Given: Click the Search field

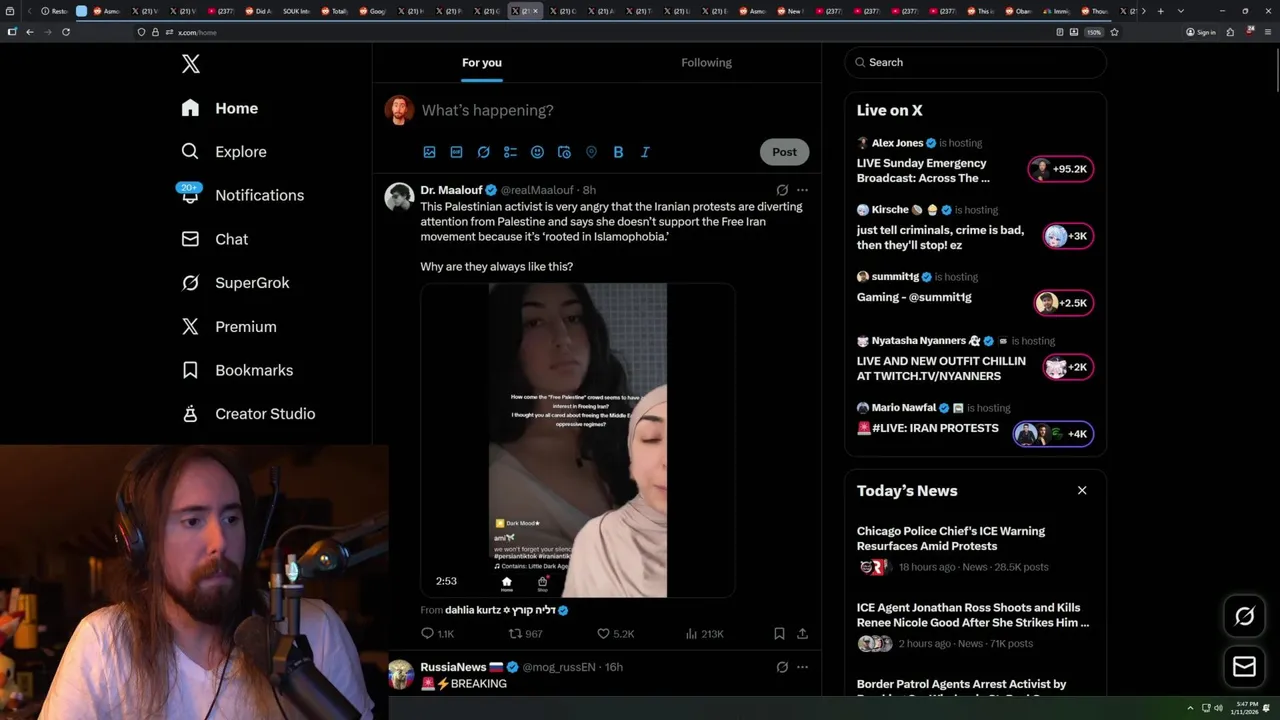Looking at the screenshot, I should [x=976, y=62].
